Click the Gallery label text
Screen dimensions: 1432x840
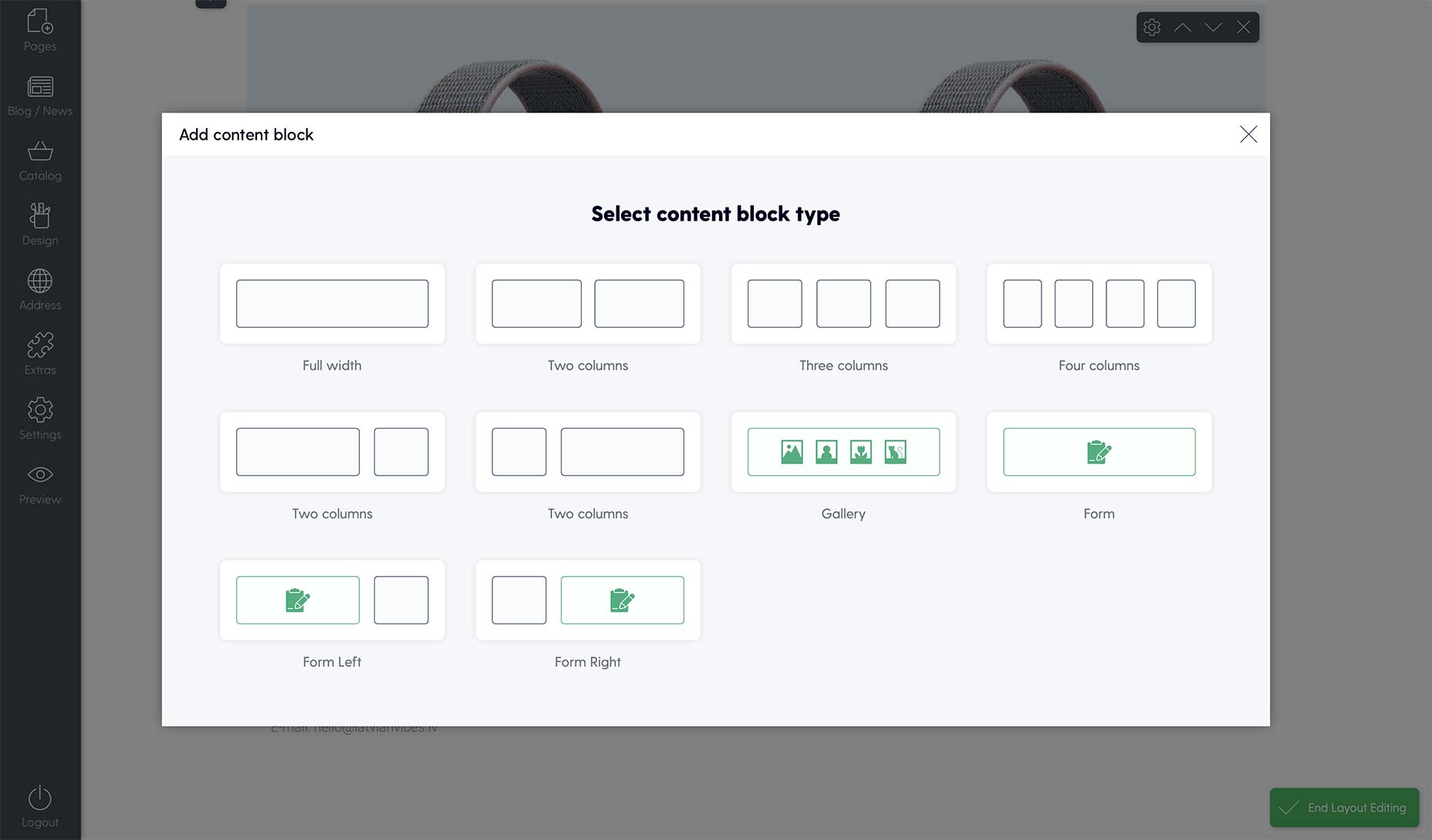pos(843,514)
